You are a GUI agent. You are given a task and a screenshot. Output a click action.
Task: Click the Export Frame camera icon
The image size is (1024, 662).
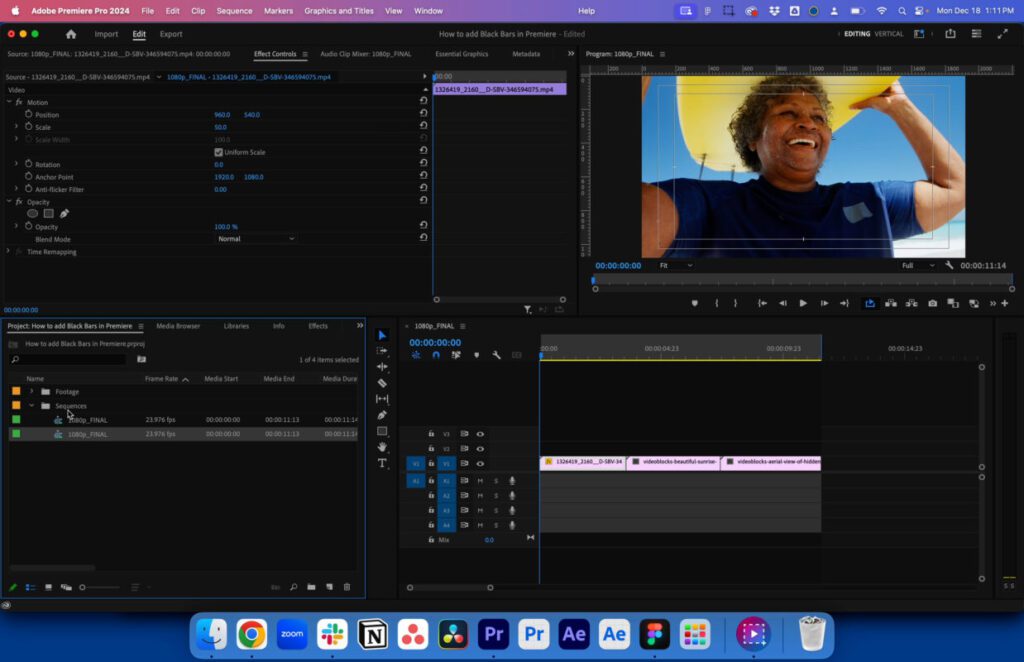click(x=932, y=303)
